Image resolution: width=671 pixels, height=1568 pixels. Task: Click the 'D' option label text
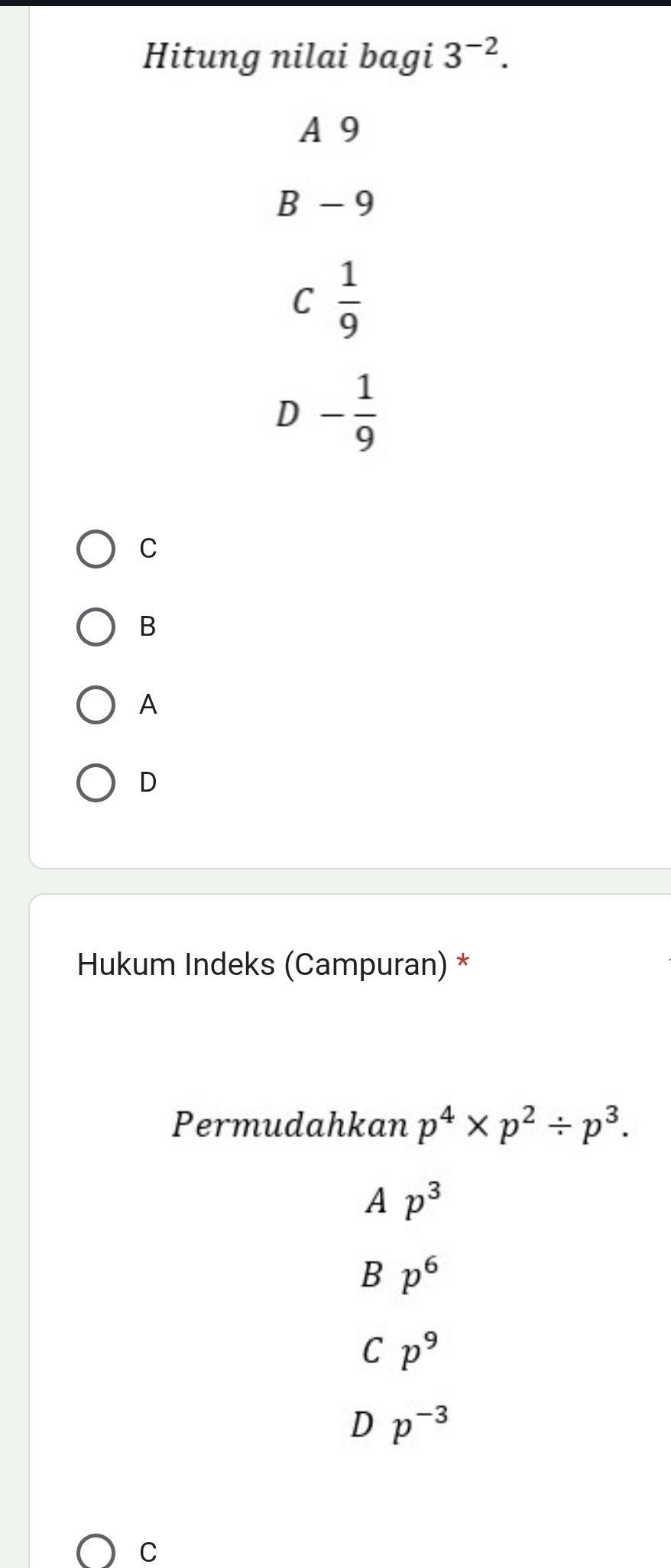tap(148, 782)
